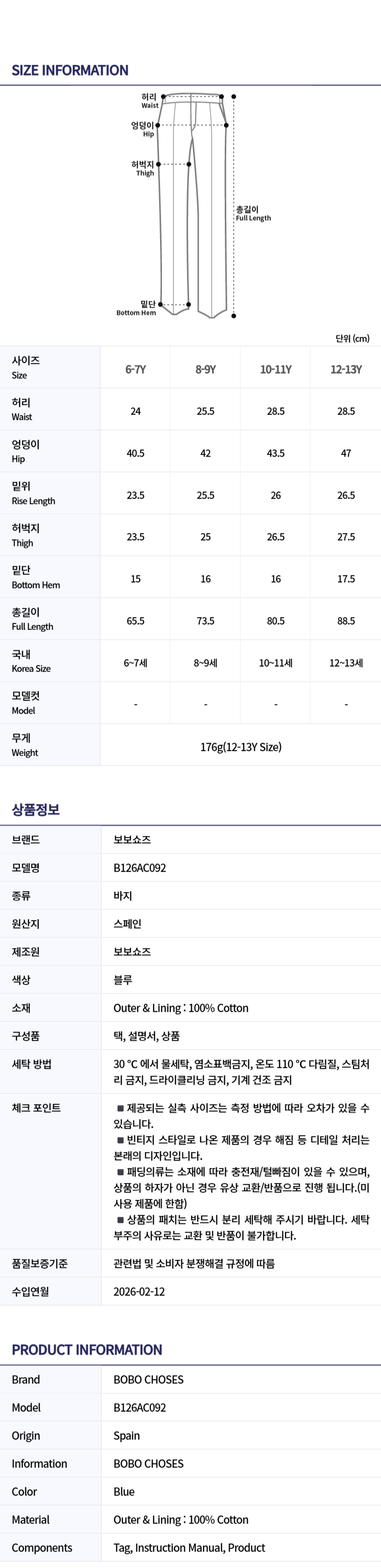Select the 12-13Y size column header
This screenshot has width=381, height=1568.
(346, 370)
